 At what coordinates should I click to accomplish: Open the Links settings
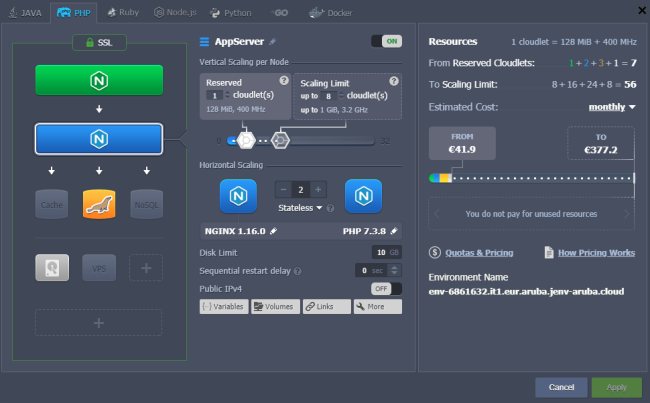coord(327,306)
